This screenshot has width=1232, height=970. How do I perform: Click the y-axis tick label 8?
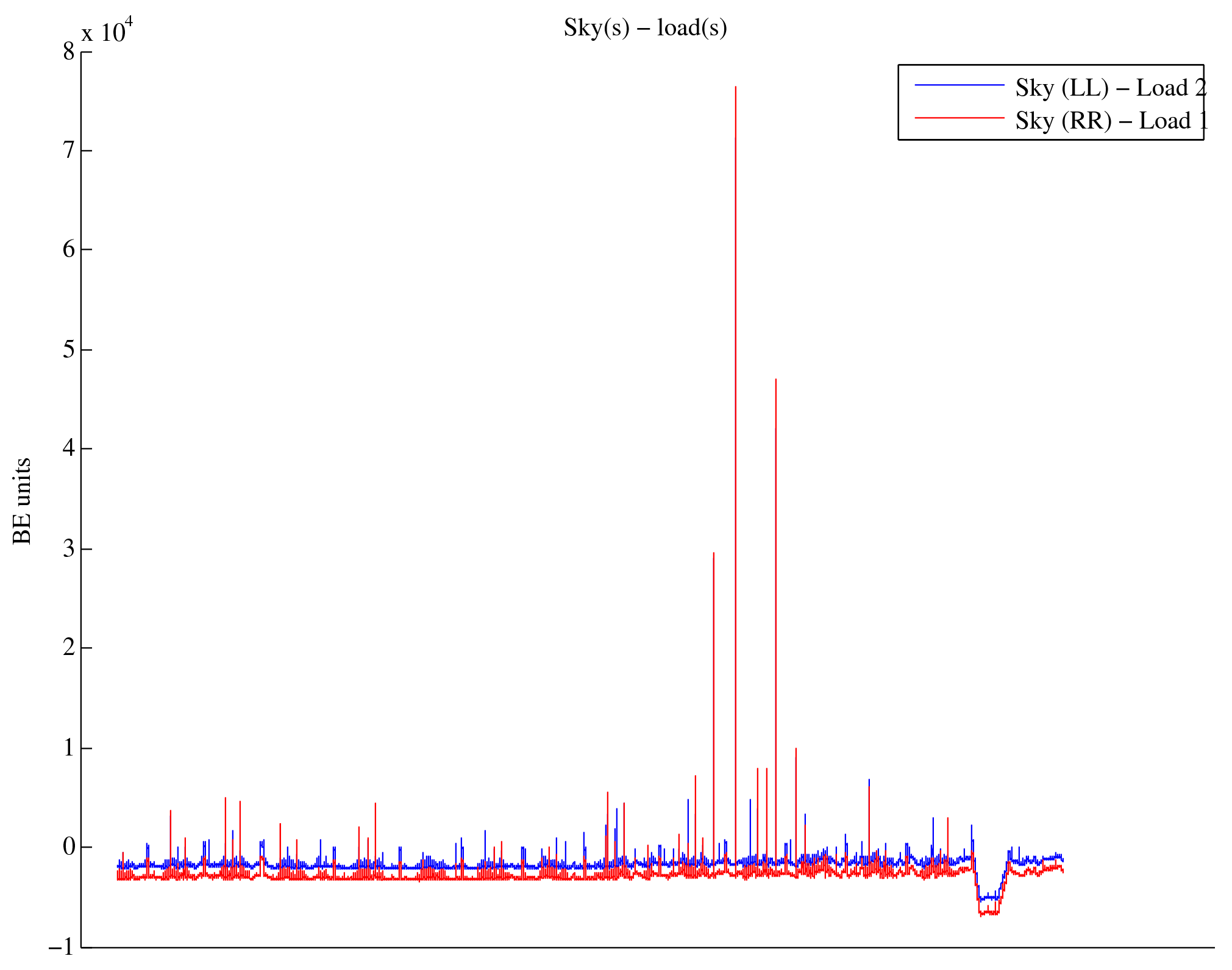click(69, 52)
